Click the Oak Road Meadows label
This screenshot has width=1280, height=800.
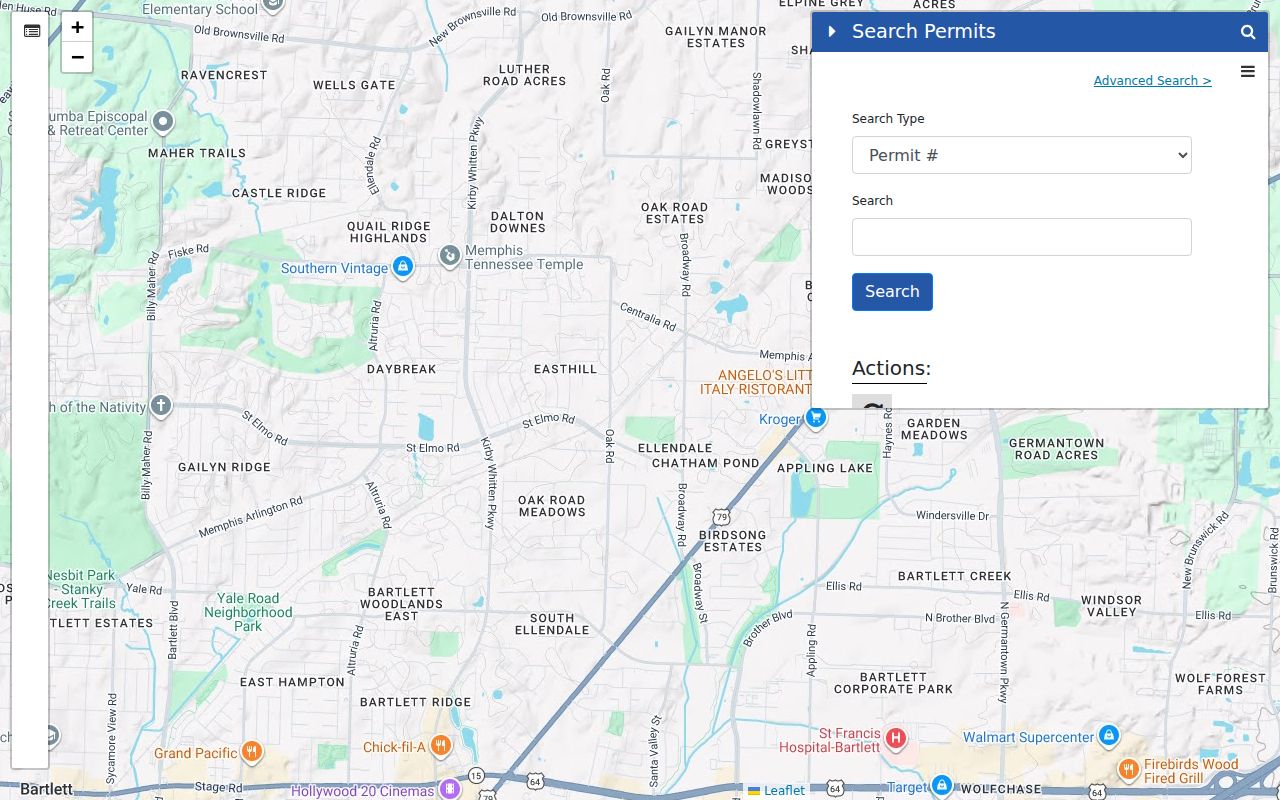(x=552, y=506)
